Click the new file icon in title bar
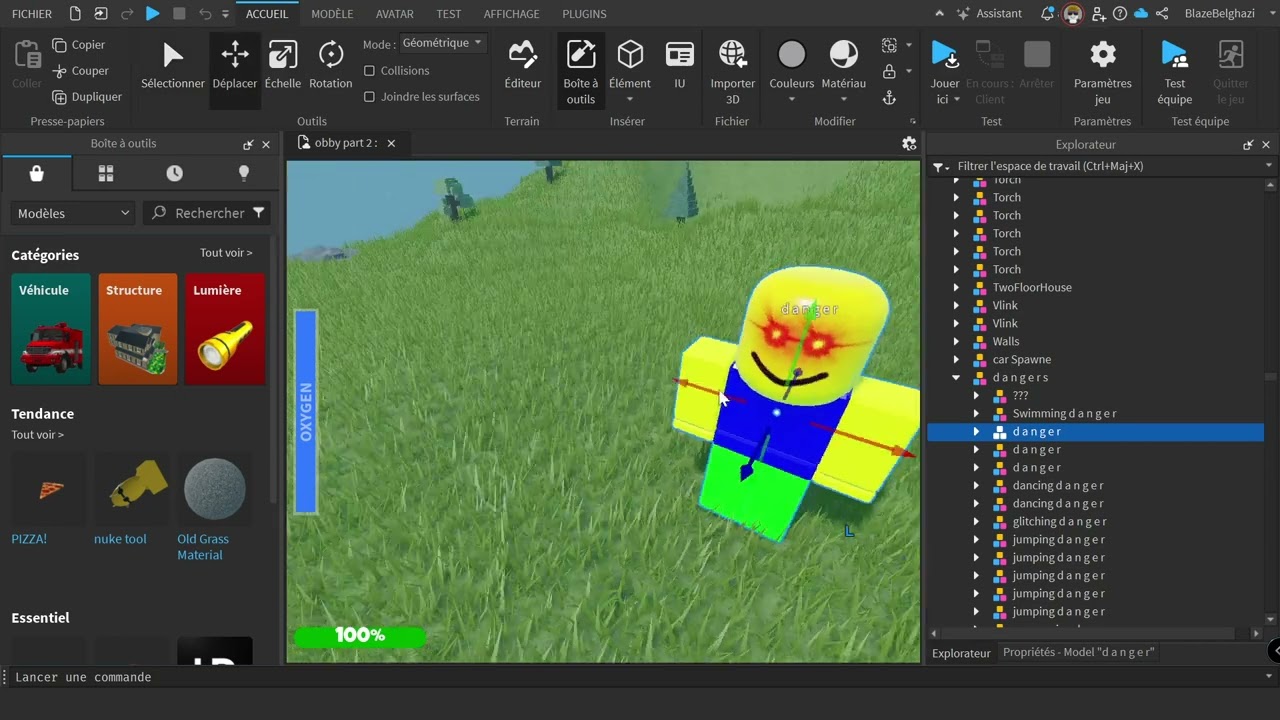 tap(75, 14)
